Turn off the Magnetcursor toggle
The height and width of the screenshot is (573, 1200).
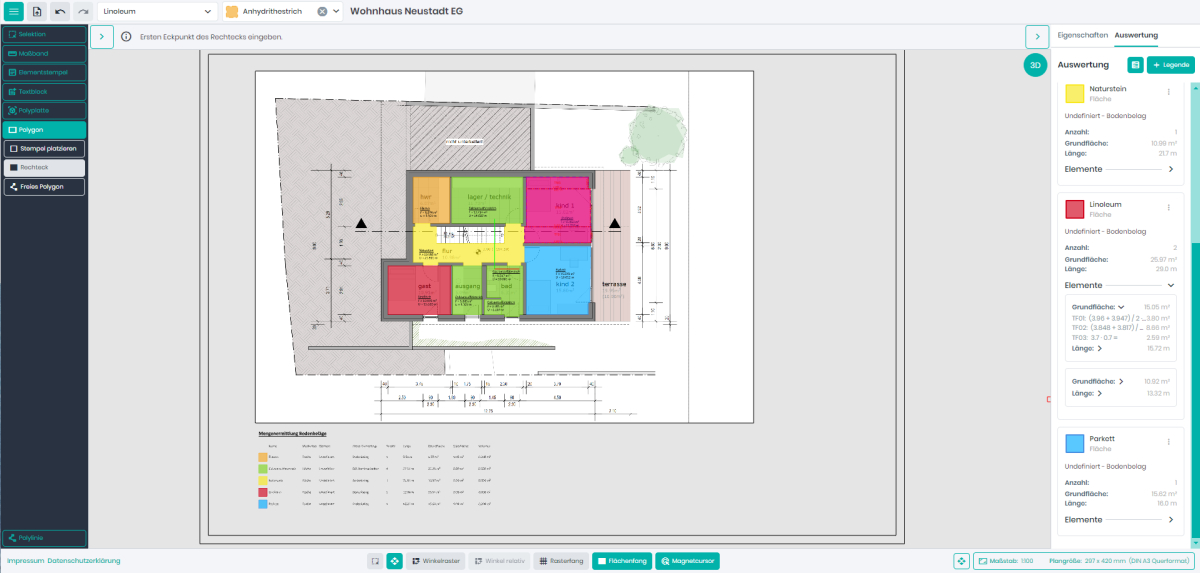[687, 561]
